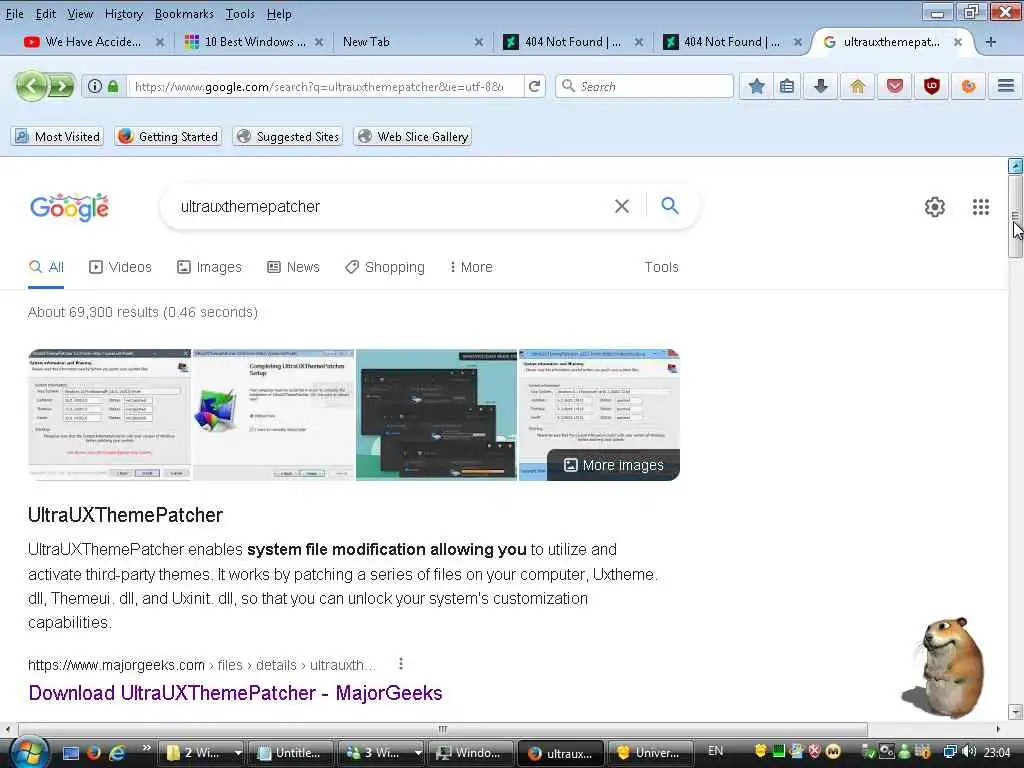Viewport: 1024px width, 768px height.
Task: Go forward with the Forward arrow button
Action: pos(61,86)
